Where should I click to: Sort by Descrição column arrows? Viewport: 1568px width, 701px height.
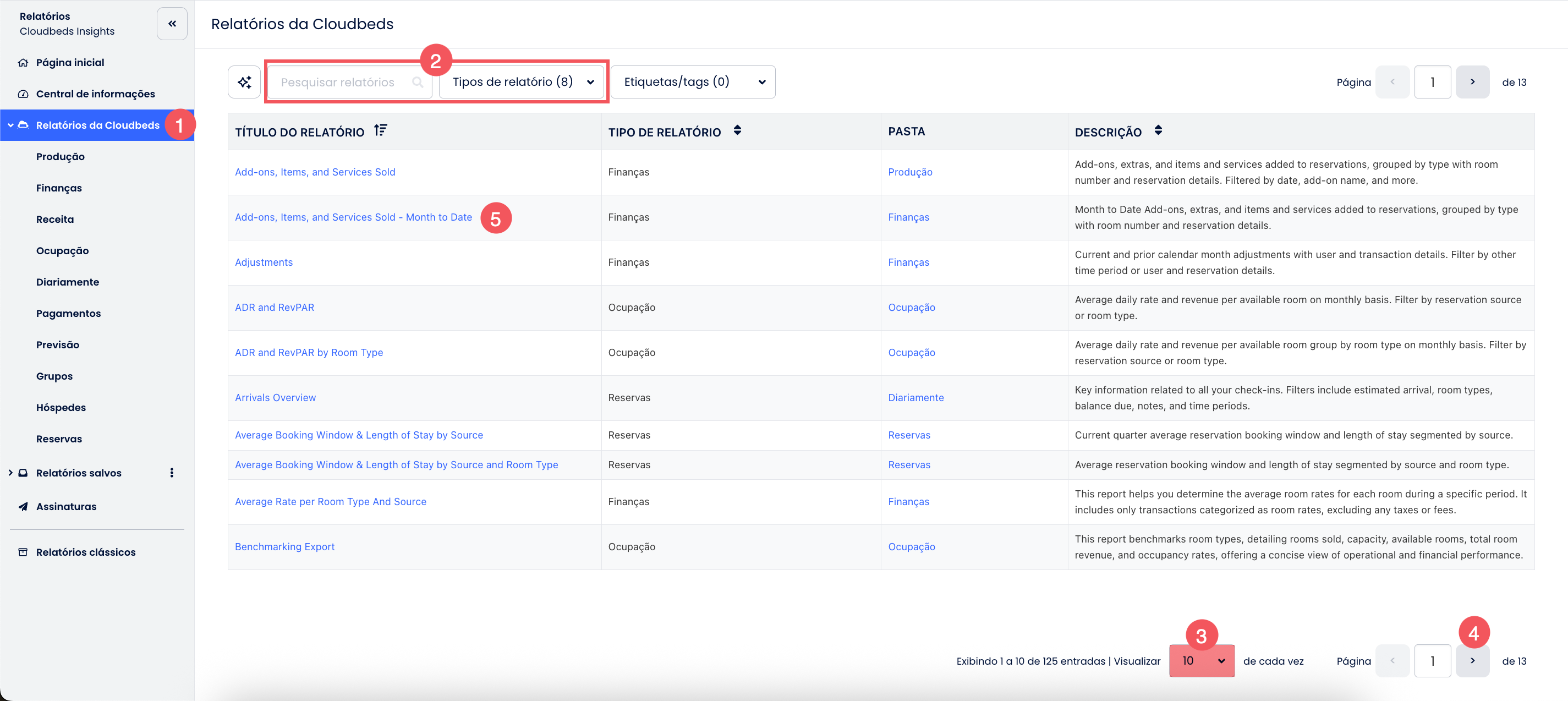1158,131
